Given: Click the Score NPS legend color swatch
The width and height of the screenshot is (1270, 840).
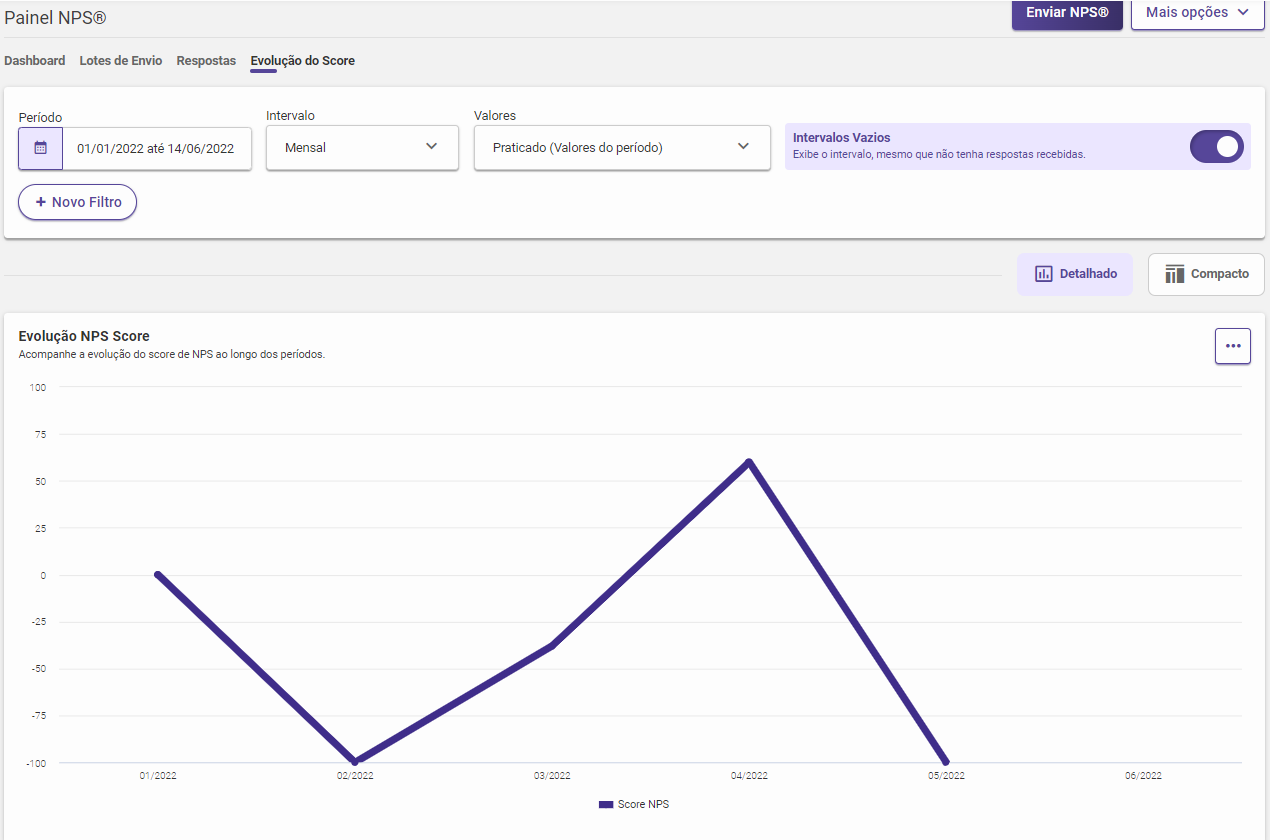Looking at the screenshot, I should 605,804.
